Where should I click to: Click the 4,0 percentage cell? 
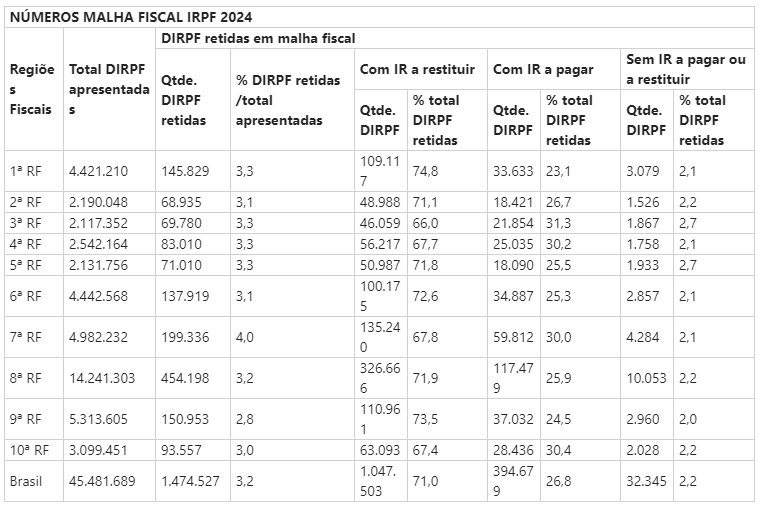(x=244, y=337)
